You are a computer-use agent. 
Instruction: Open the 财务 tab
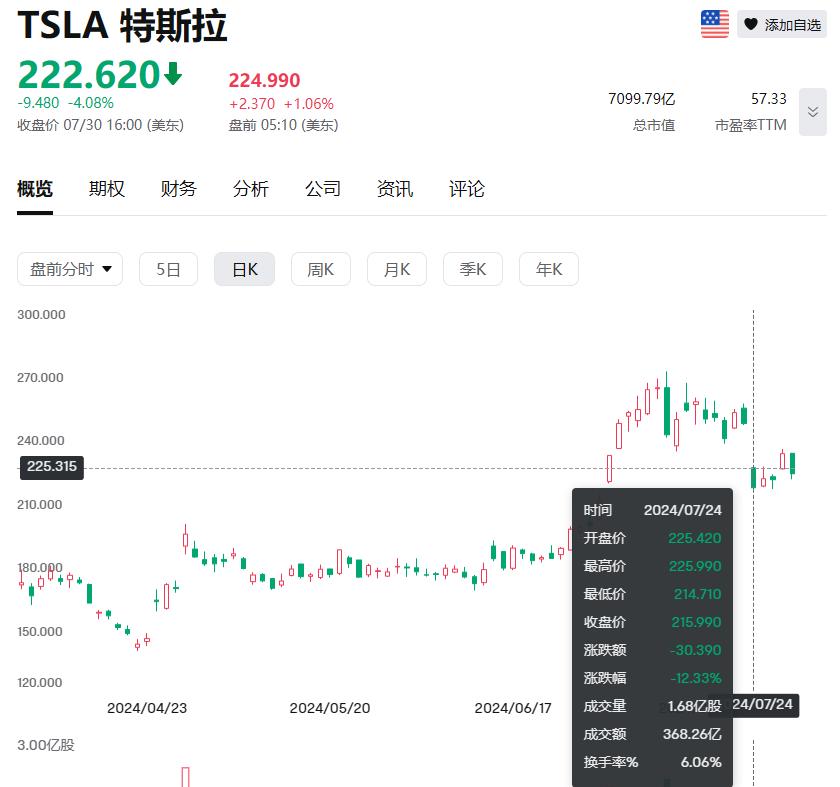(178, 189)
